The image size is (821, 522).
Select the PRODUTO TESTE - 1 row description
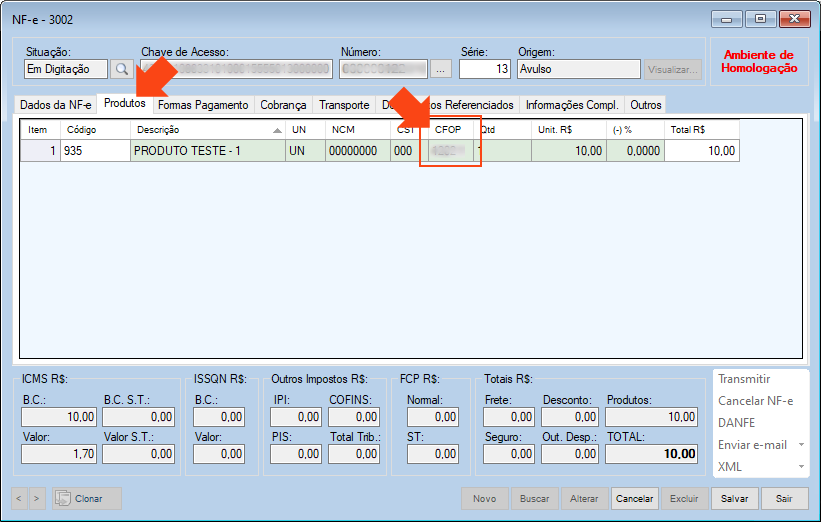(x=207, y=151)
